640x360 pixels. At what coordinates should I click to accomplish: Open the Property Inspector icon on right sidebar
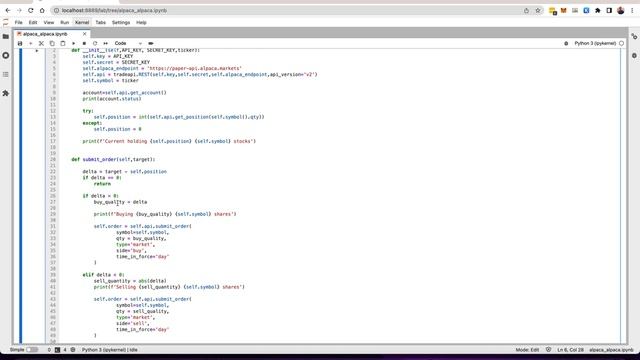point(634,36)
